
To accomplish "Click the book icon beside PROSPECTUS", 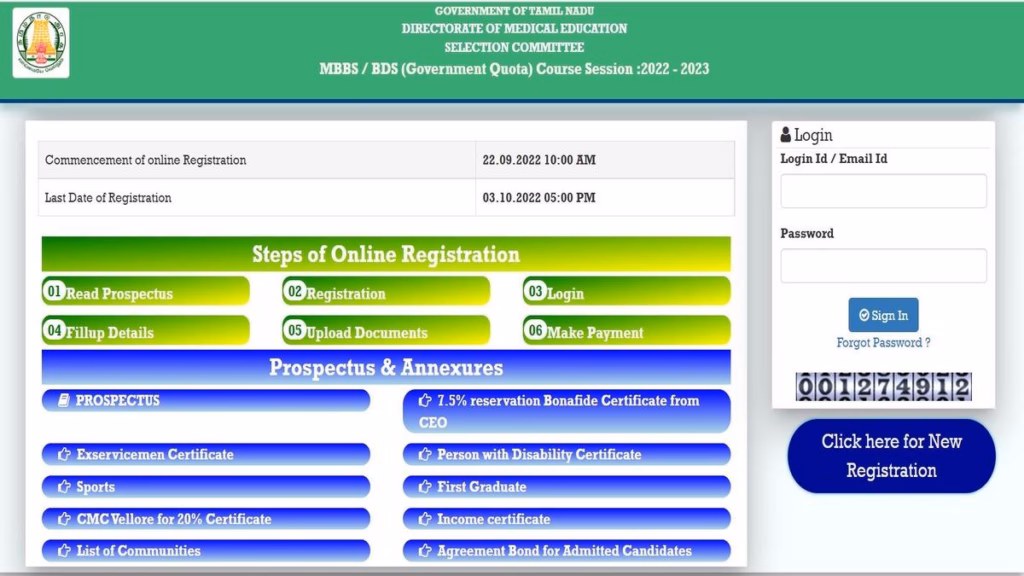I will pyautogui.click(x=63, y=400).
